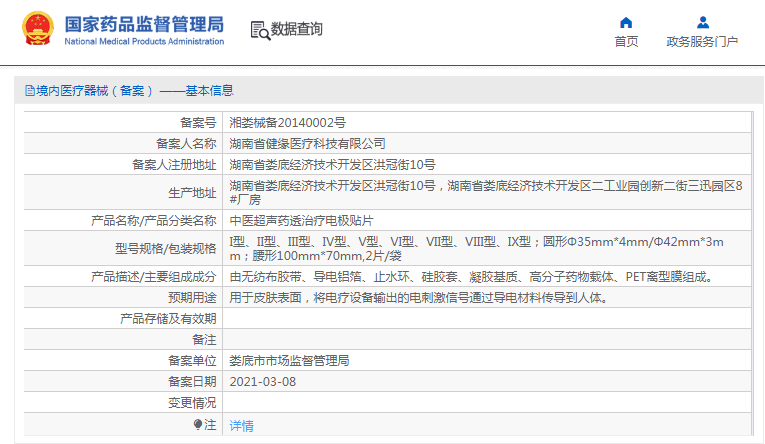The width and height of the screenshot is (765, 444).
Task: Select the registered address value under 备案人注册地址
Action: pos(332,164)
